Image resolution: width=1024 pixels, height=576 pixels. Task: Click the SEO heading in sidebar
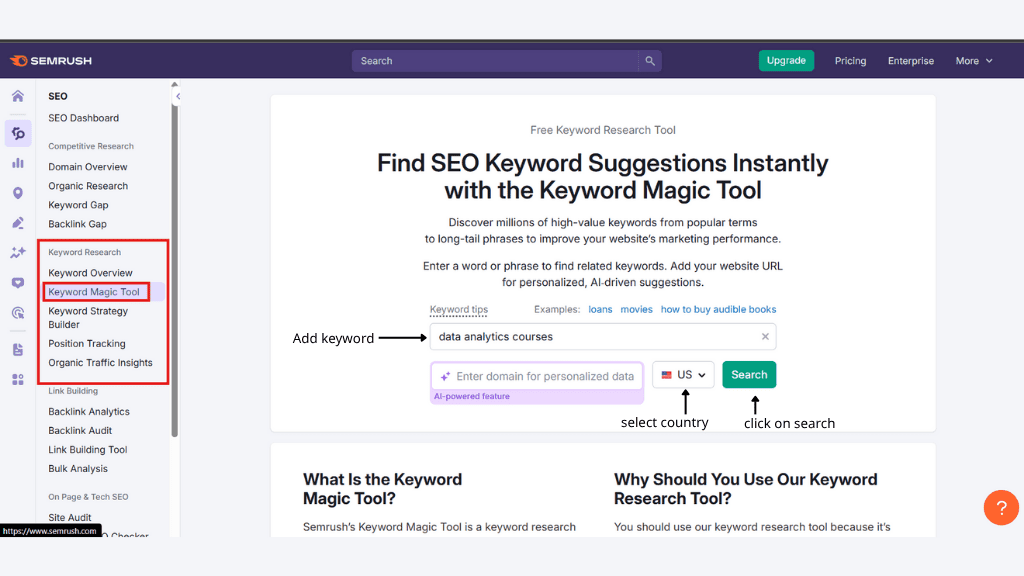(x=57, y=97)
